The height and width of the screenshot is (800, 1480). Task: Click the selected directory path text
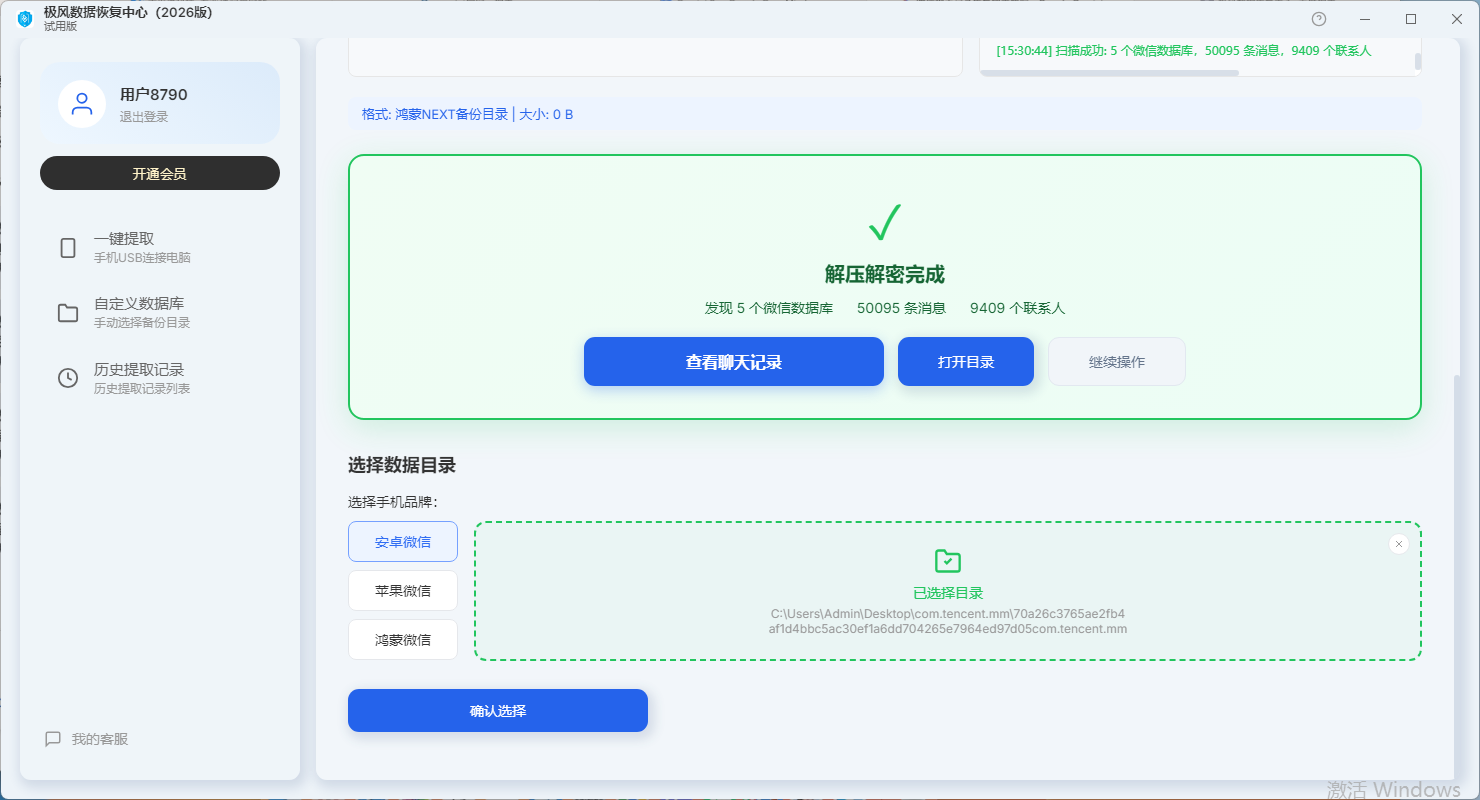tap(948, 621)
